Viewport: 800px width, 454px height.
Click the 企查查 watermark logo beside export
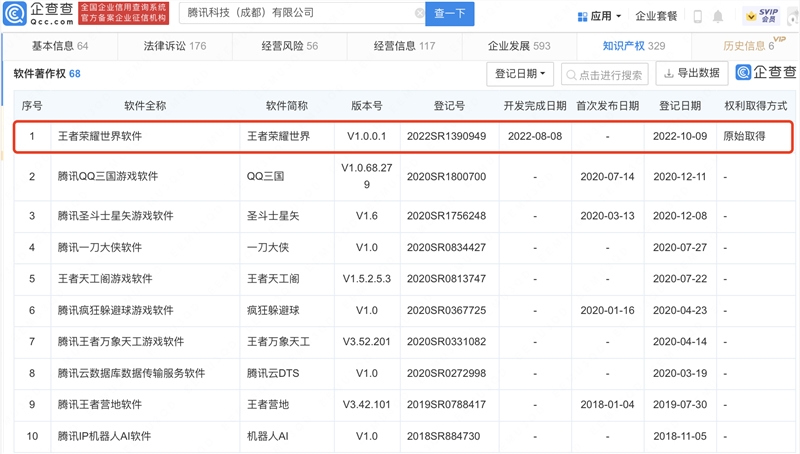click(x=766, y=73)
